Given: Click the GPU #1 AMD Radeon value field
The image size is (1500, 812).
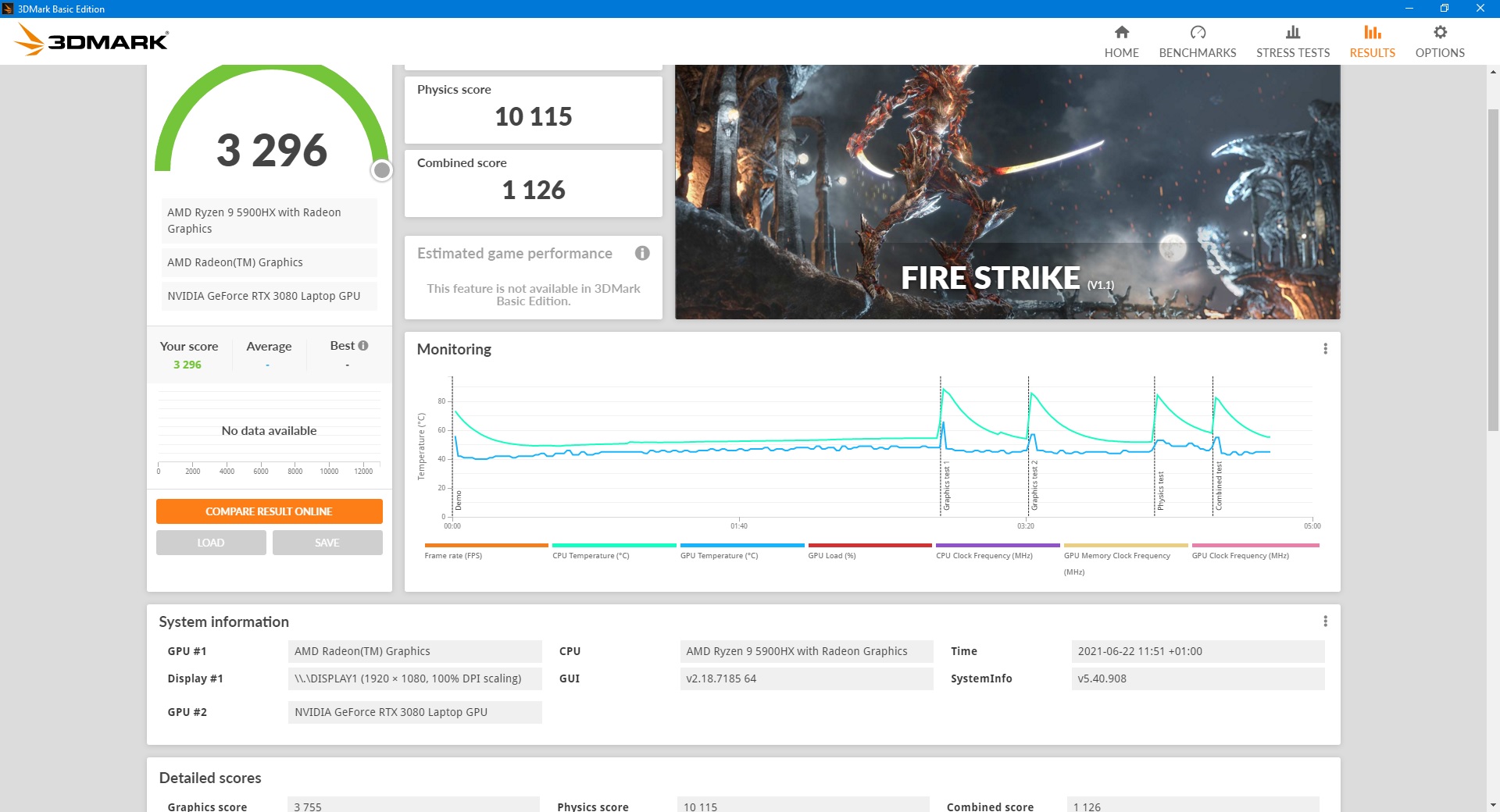Looking at the screenshot, I should [x=415, y=651].
